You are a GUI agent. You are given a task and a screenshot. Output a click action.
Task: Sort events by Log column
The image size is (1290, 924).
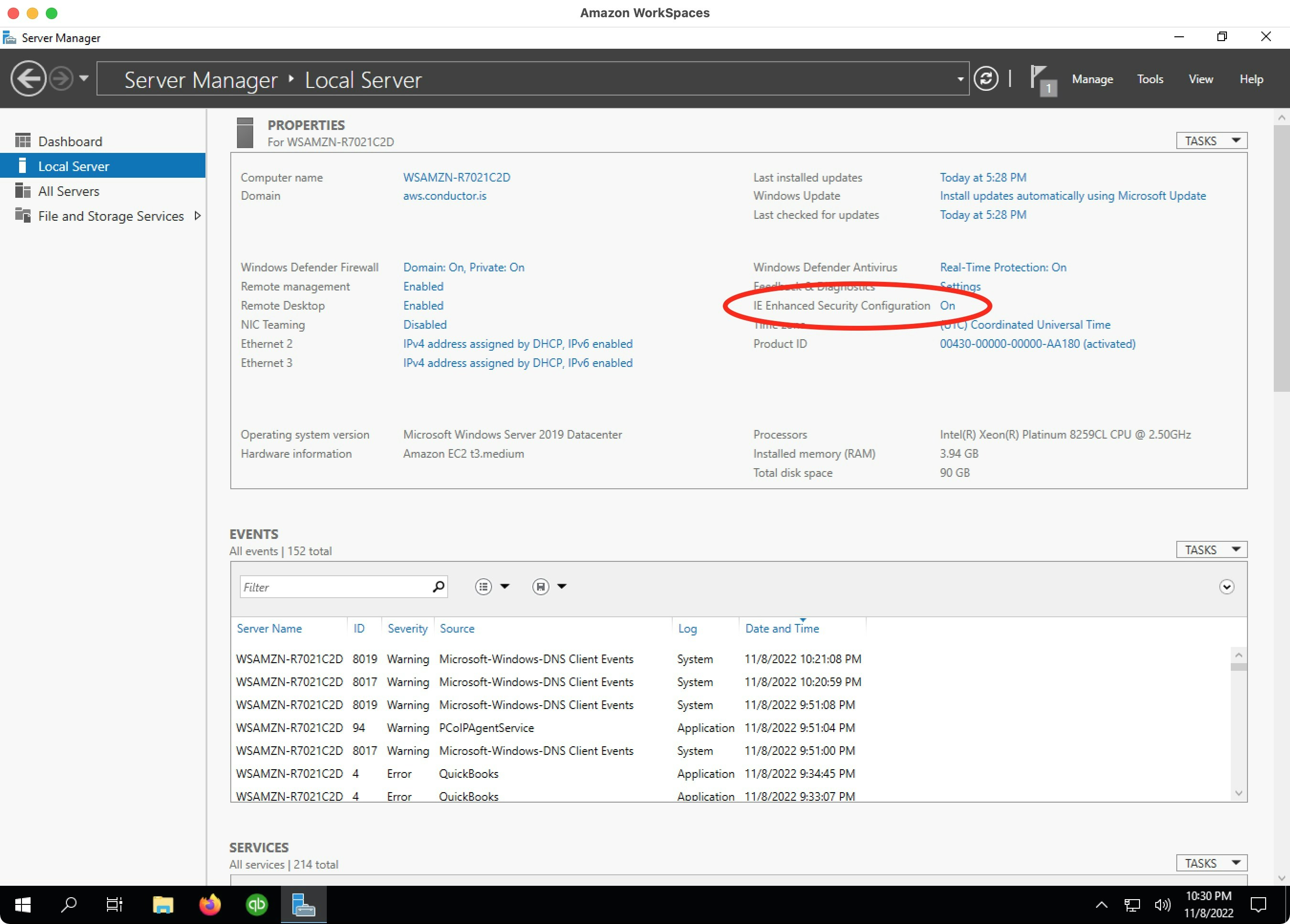pos(687,628)
